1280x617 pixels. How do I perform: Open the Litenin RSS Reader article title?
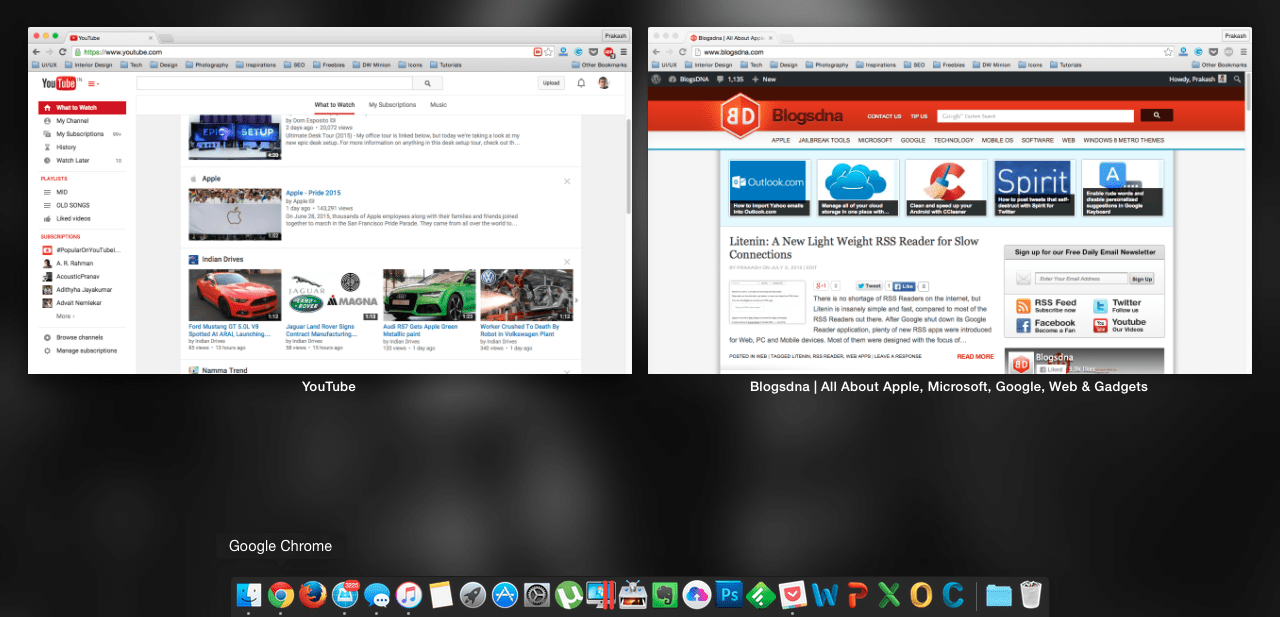pyautogui.click(x=853, y=248)
